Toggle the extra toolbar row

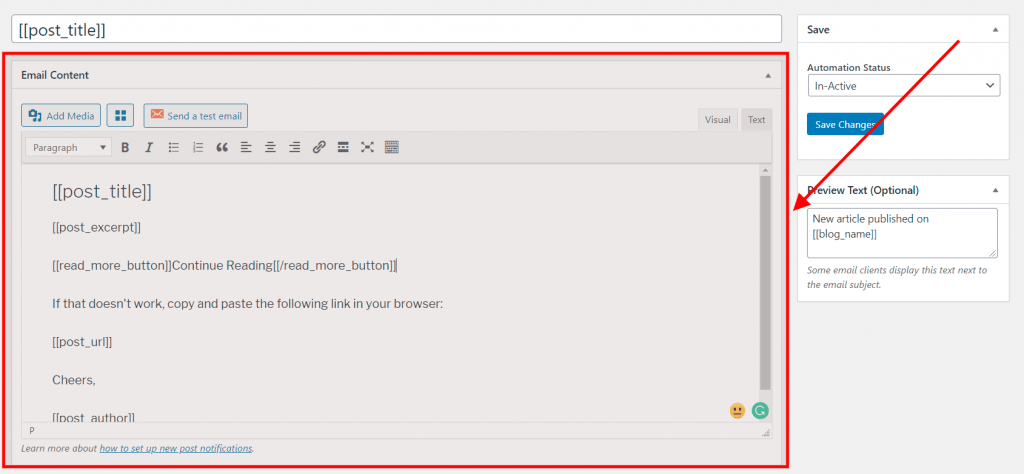[x=392, y=148]
